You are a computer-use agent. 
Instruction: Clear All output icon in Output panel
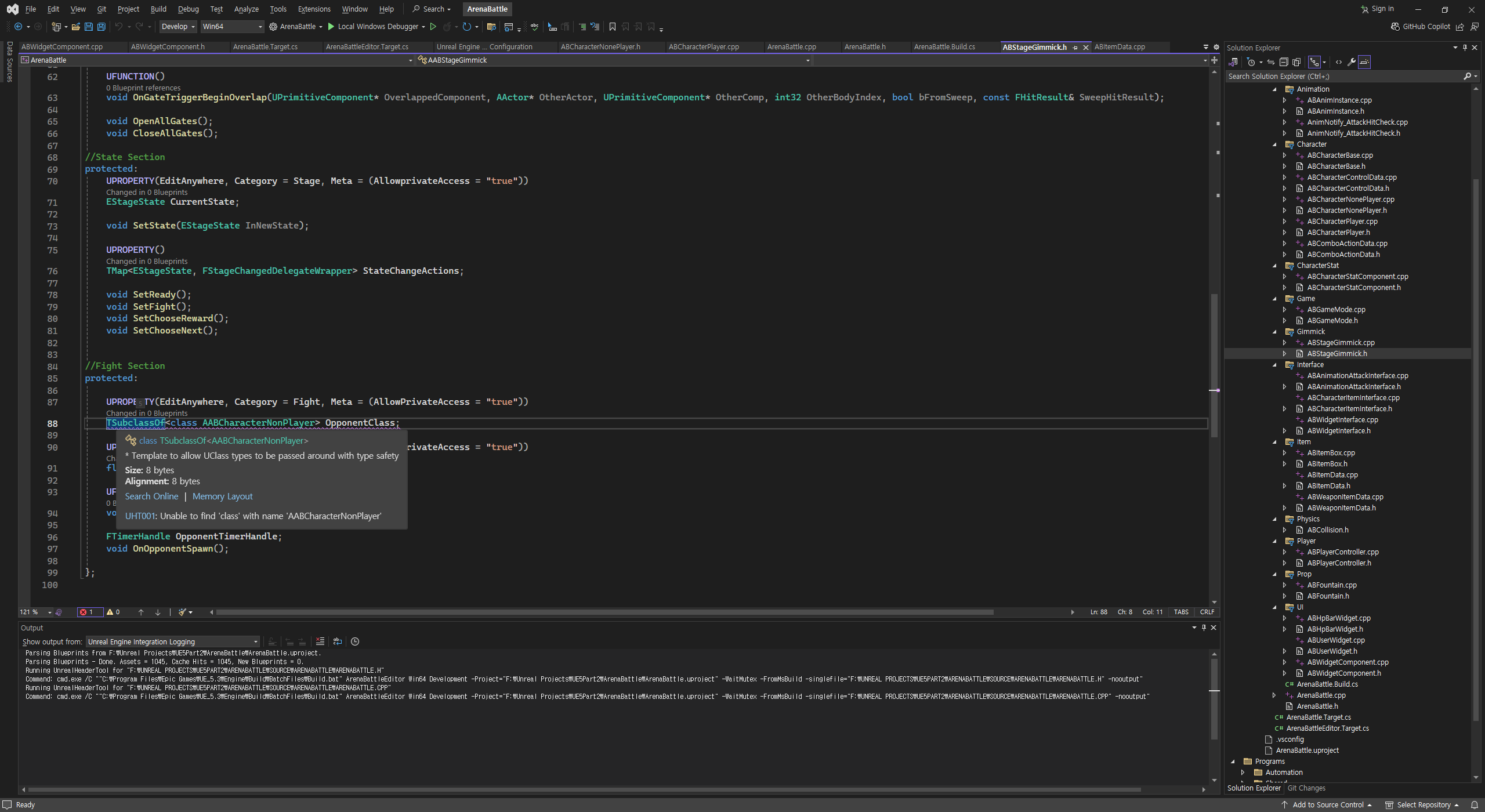[x=320, y=641]
